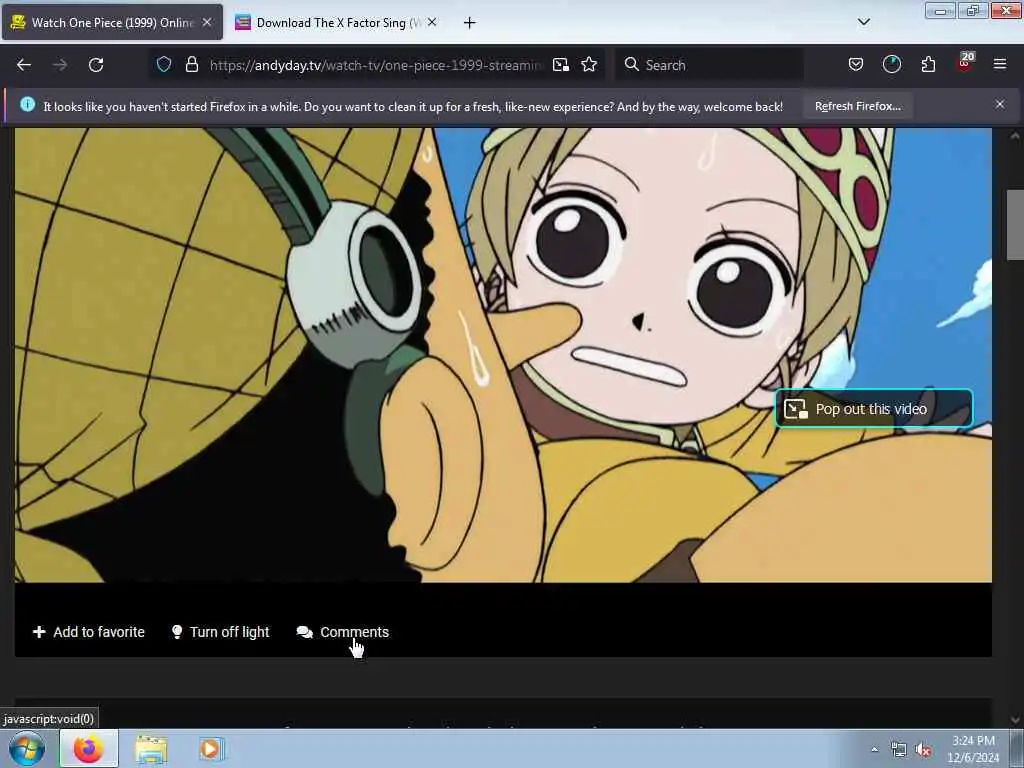Click the circular profile icon in toolbar
The width and height of the screenshot is (1024, 768).
tap(891, 64)
